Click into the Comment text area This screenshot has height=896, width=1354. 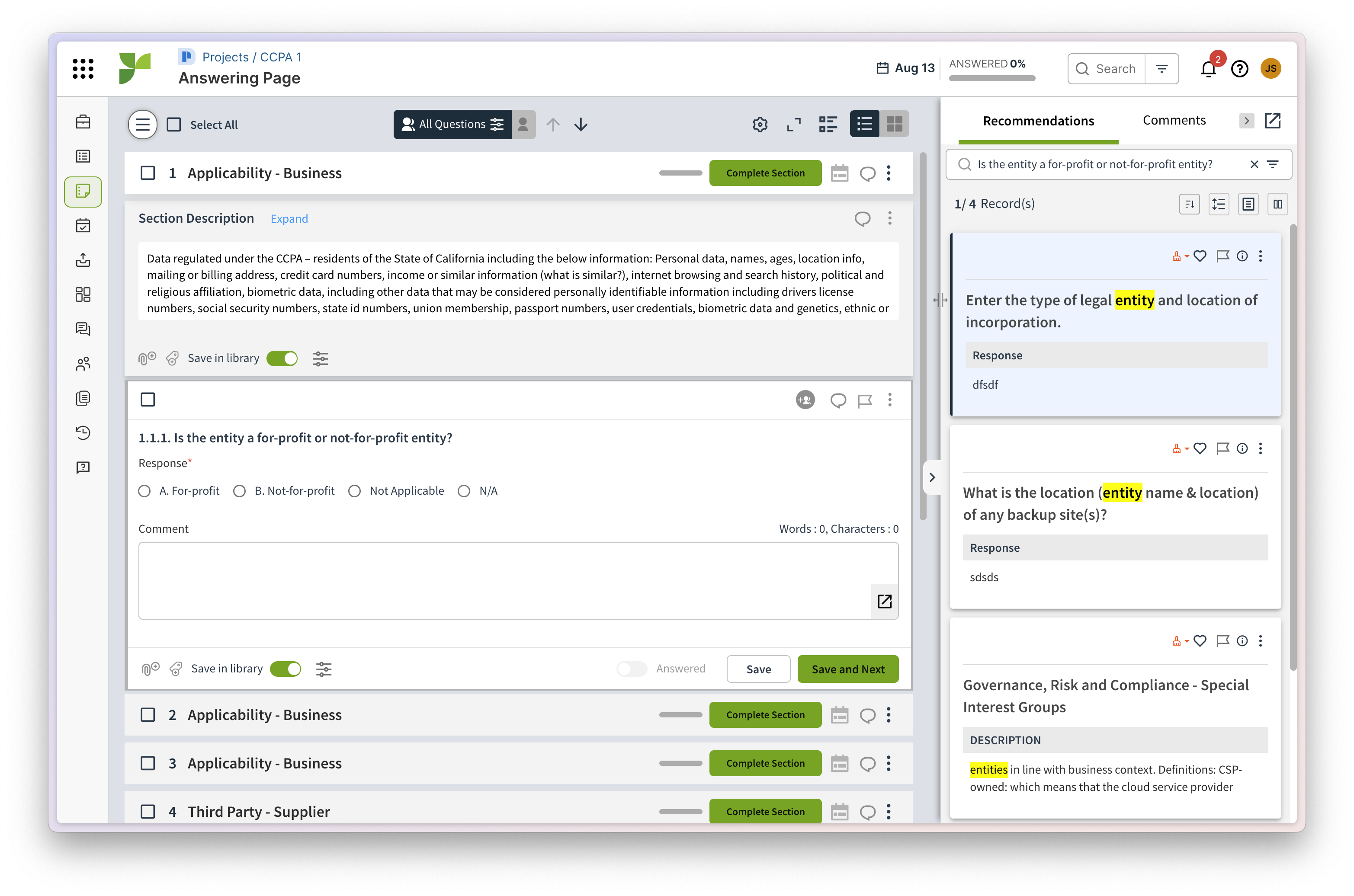click(x=518, y=581)
